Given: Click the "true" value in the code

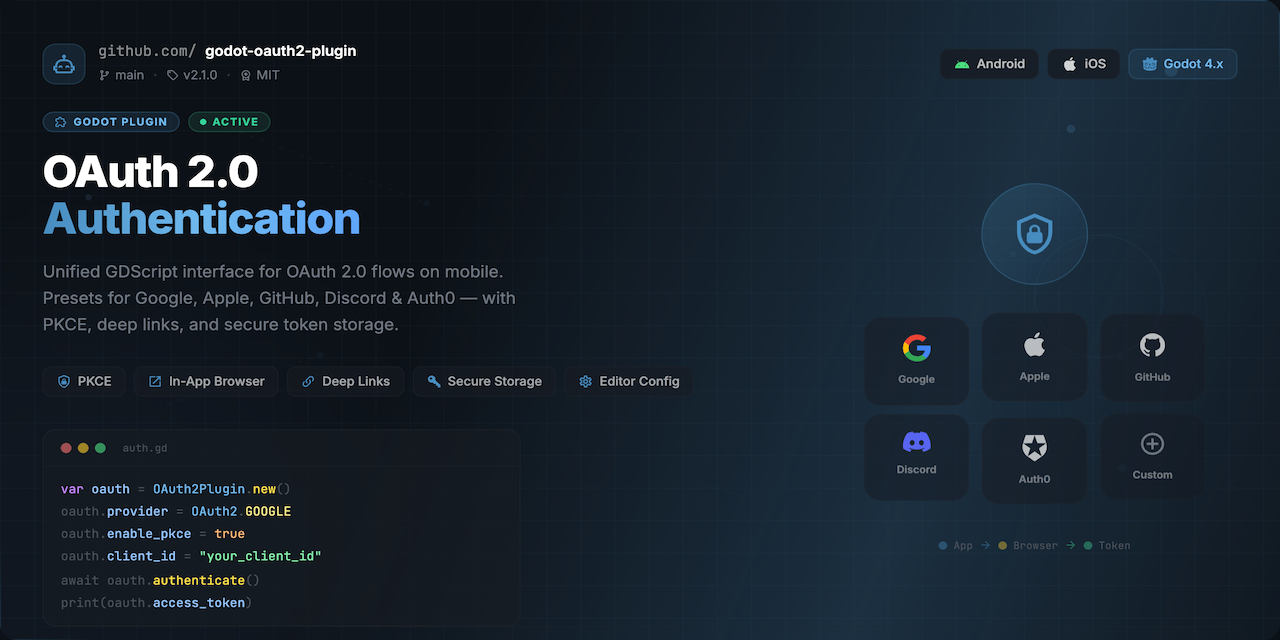Looking at the screenshot, I should [229, 534].
